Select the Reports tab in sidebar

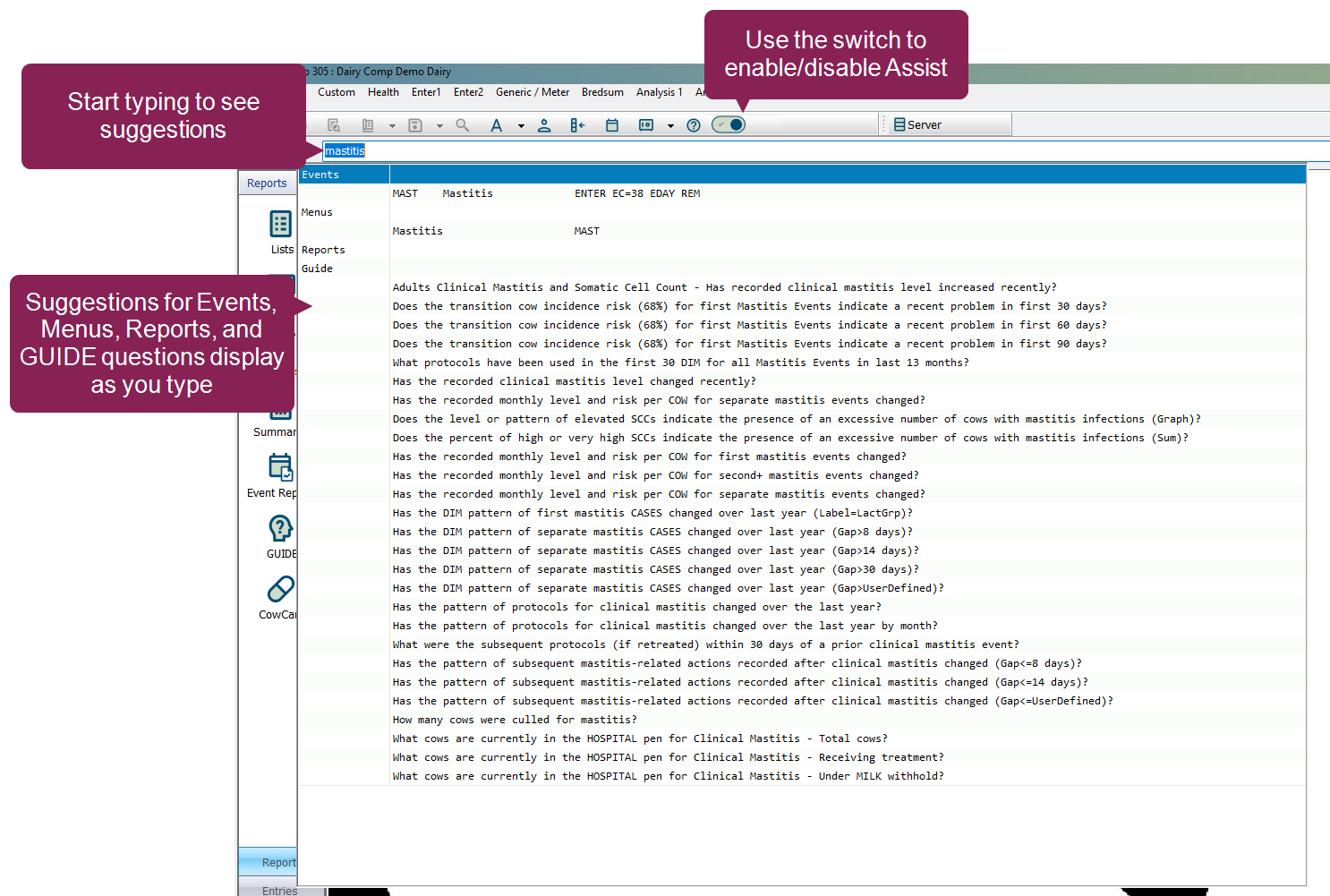(267, 183)
